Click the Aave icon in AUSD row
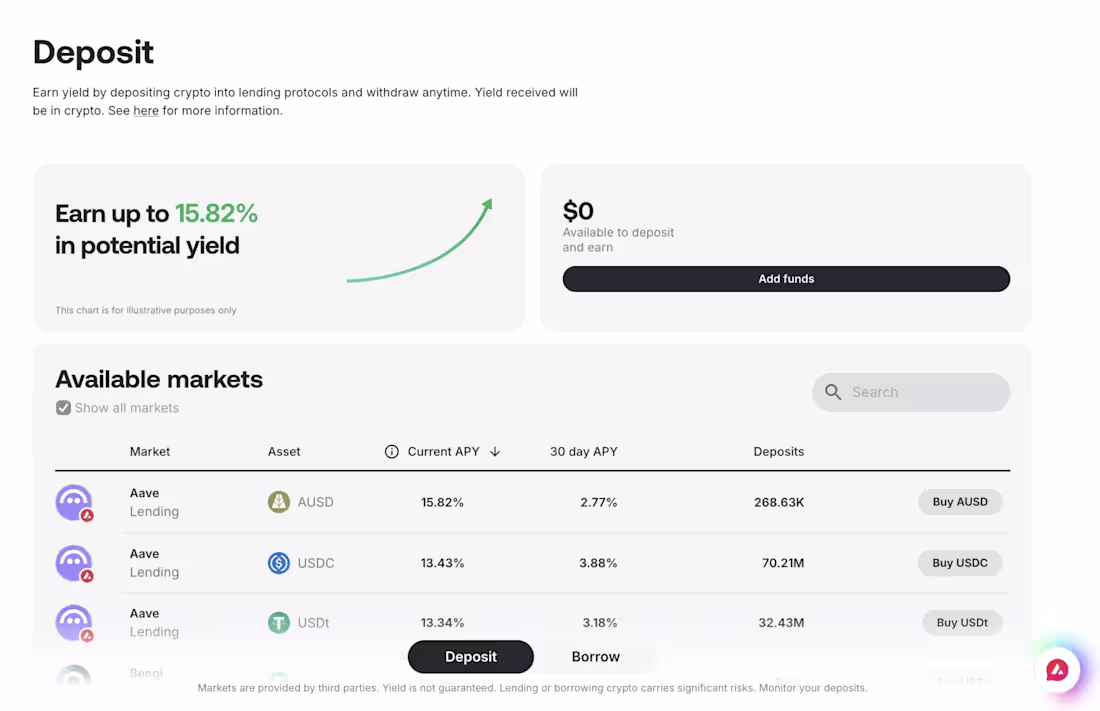This screenshot has height=711, width=1100. click(x=74, y=503)
